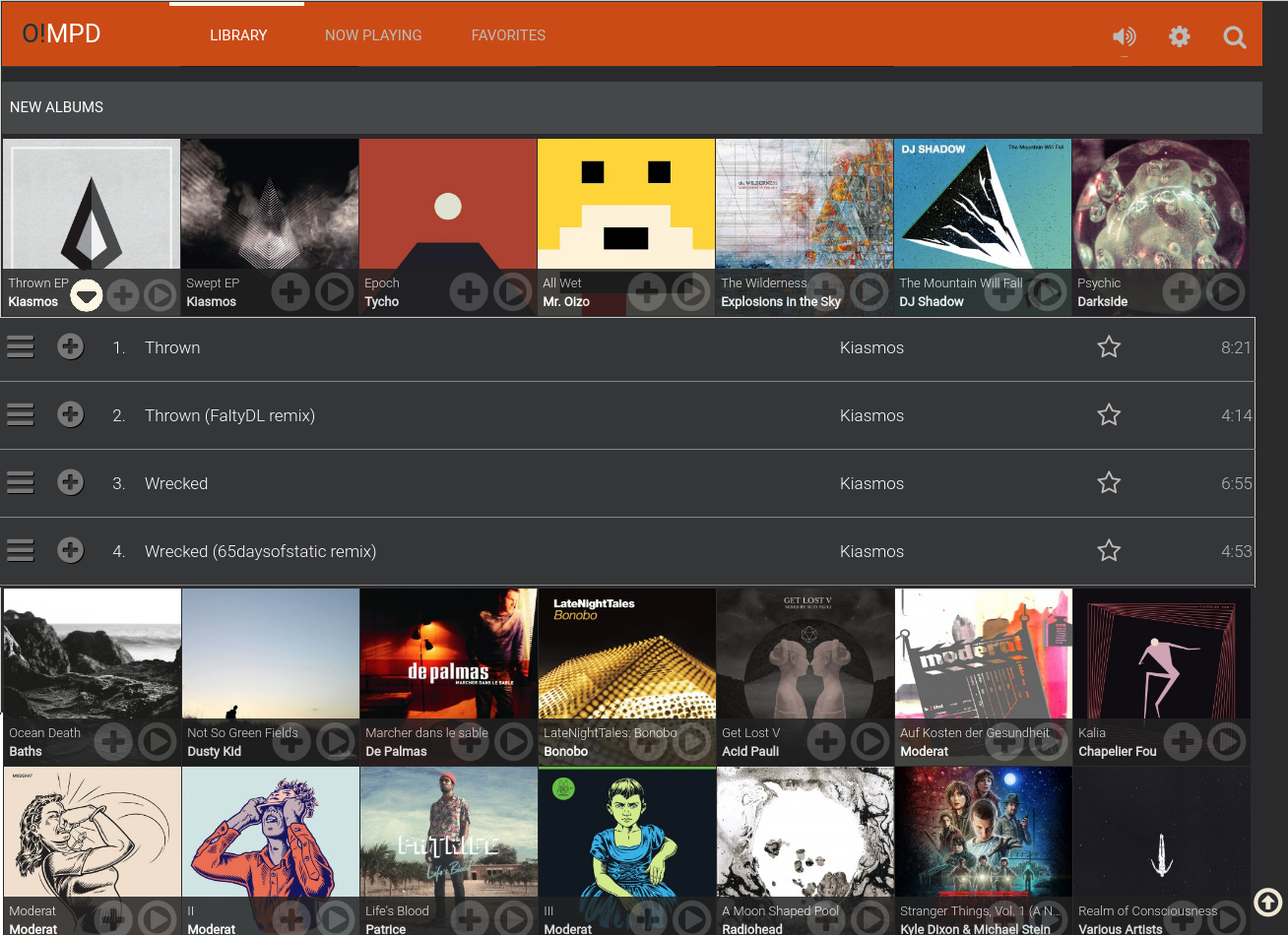Open the Dusty Kid artist link
1288x935 pixels.
click(214, 752)
